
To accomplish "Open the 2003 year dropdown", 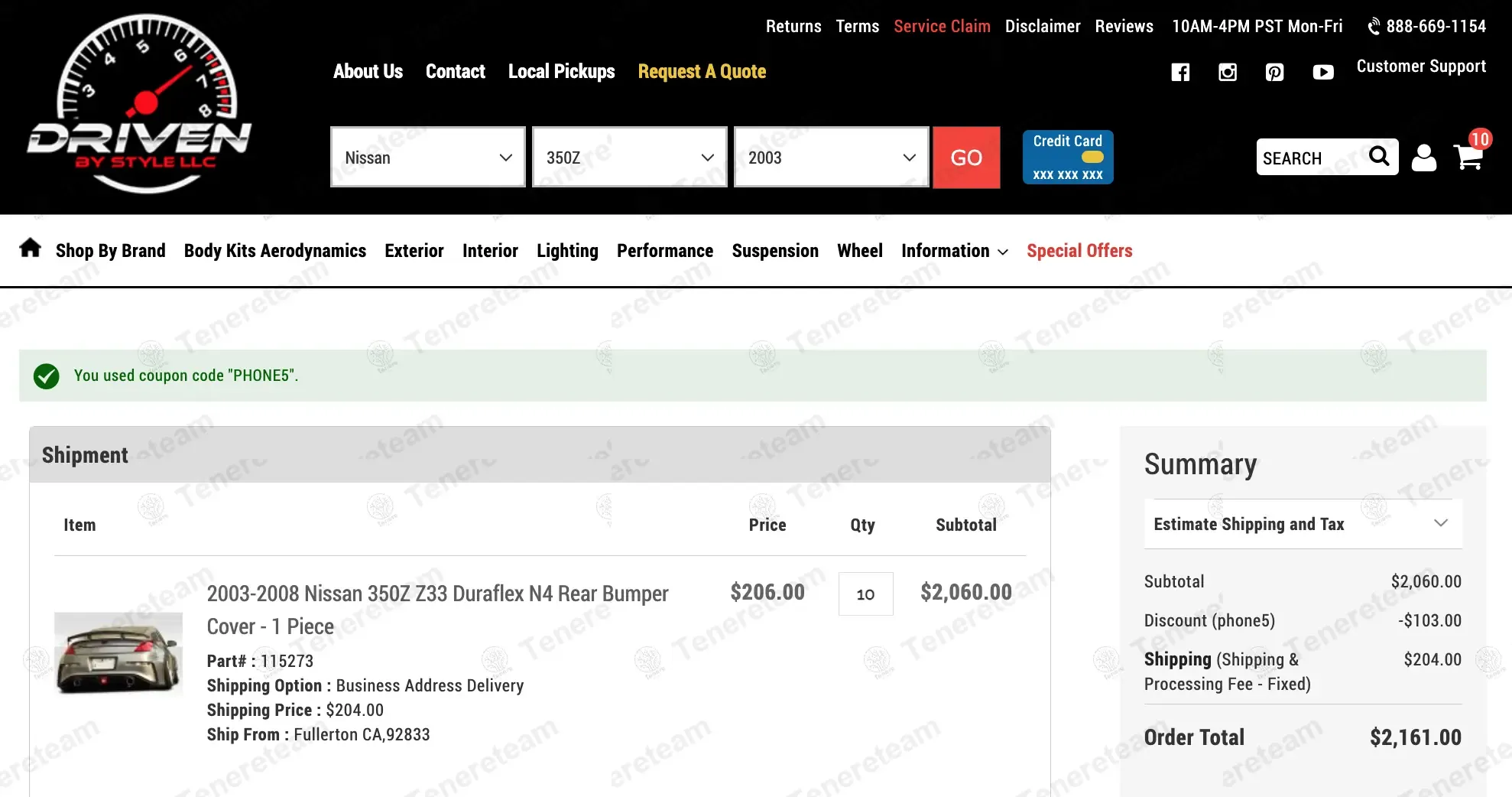I will coord(832,157).
